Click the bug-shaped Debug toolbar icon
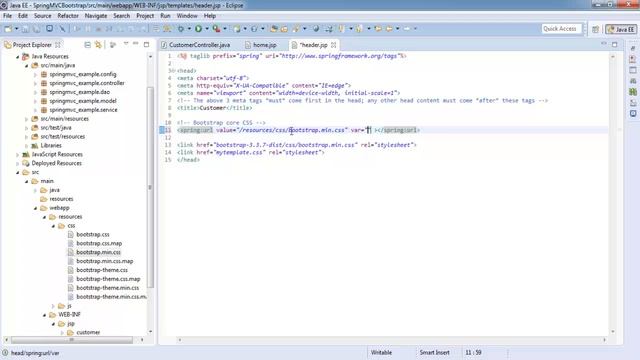This screenshot has width=640, height=360. 180,29
